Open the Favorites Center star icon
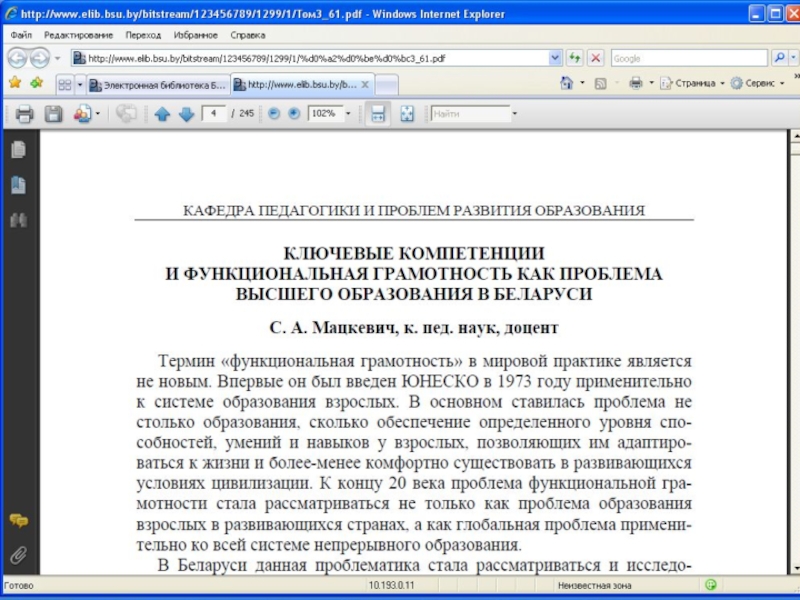This screenshot has height=600, width=800. click(x=15, y=83)
